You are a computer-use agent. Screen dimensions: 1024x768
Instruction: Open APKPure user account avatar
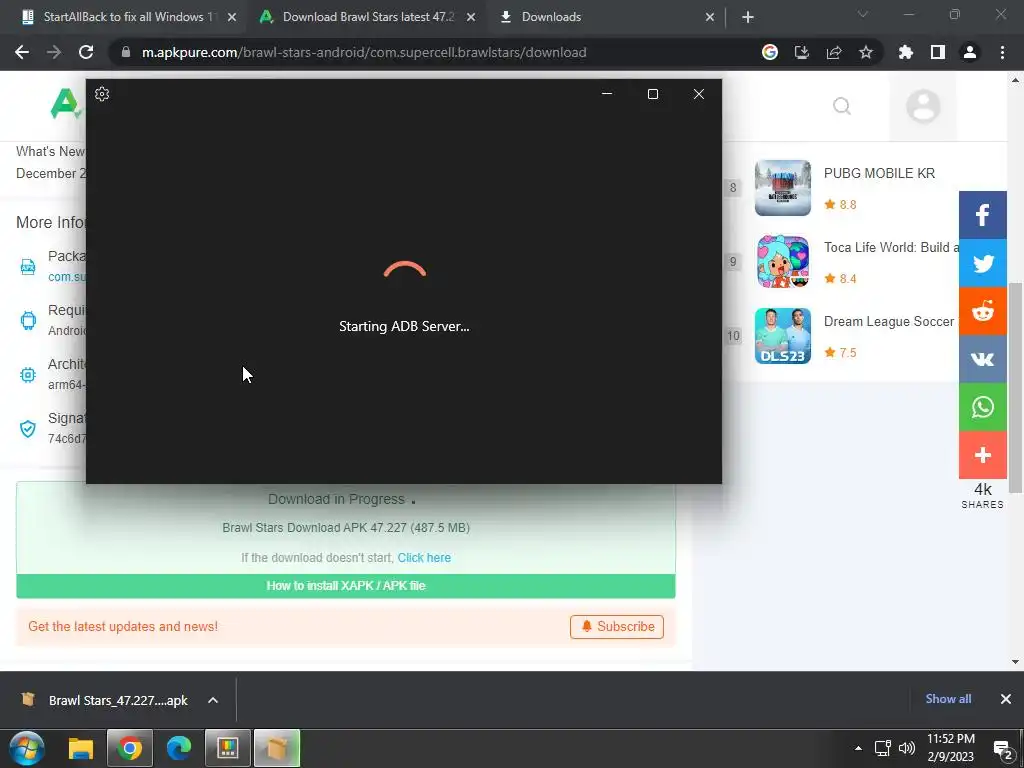pos(923,106)
